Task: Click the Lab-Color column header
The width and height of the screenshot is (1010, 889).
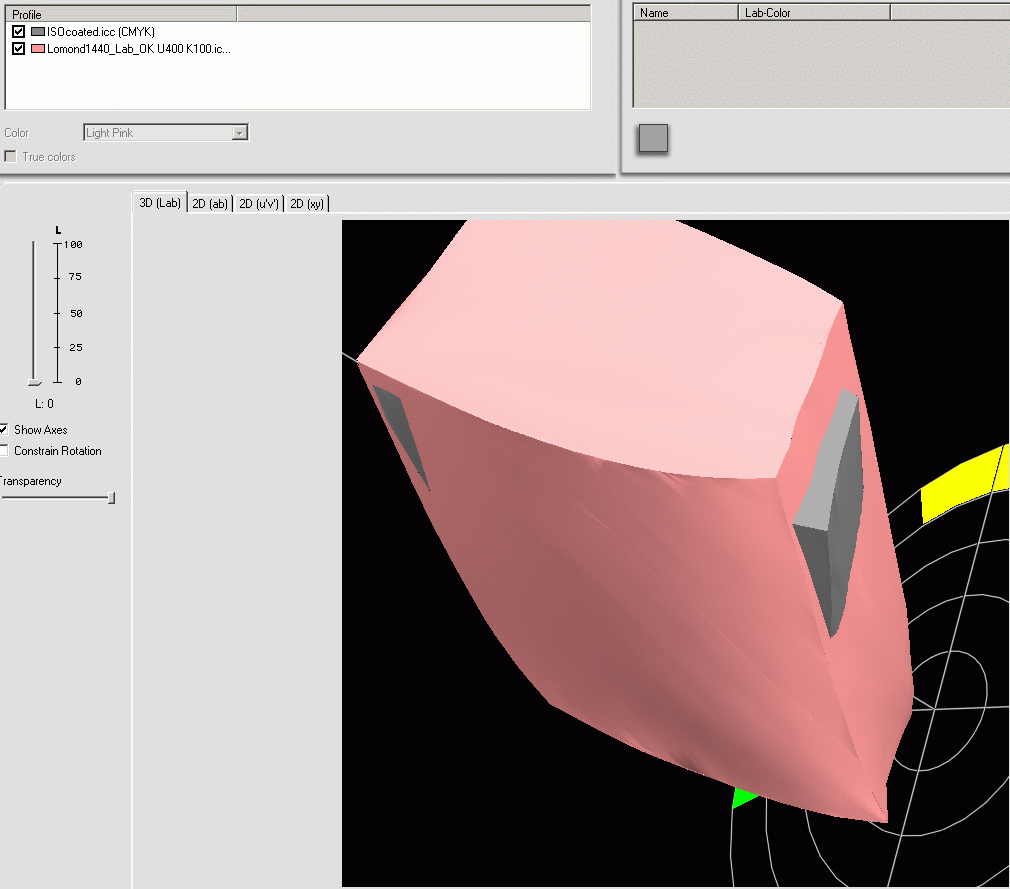Action: [x=814, y=12]
